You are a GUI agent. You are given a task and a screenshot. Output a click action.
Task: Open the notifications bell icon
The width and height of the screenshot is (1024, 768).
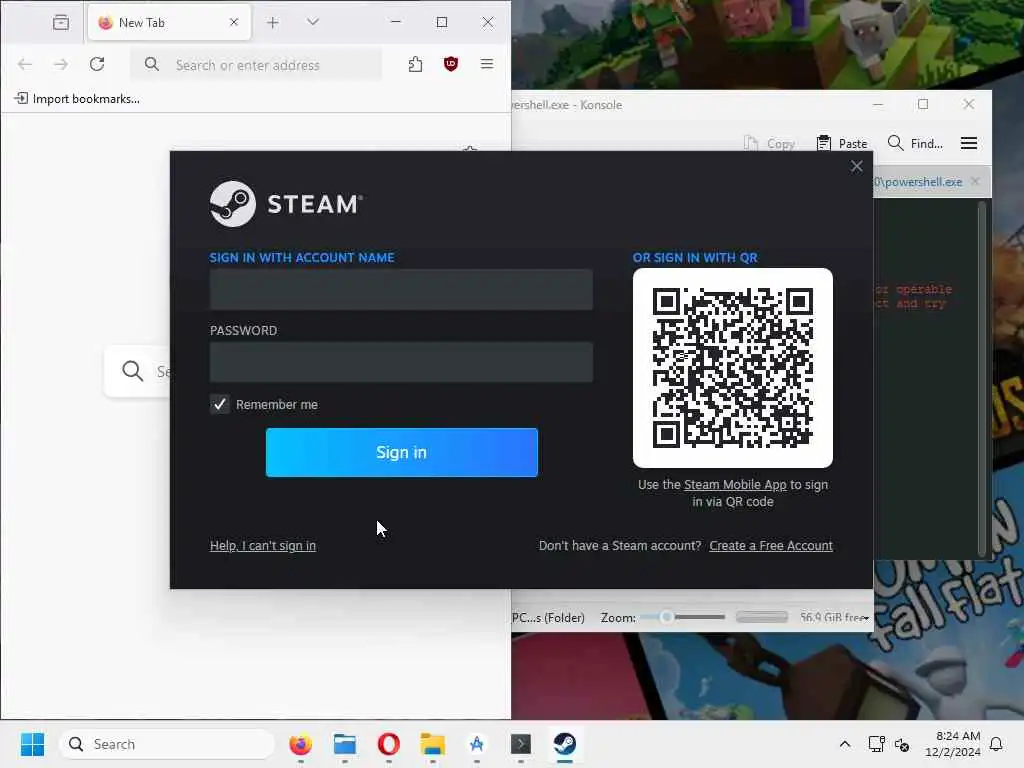pos(996,744)
